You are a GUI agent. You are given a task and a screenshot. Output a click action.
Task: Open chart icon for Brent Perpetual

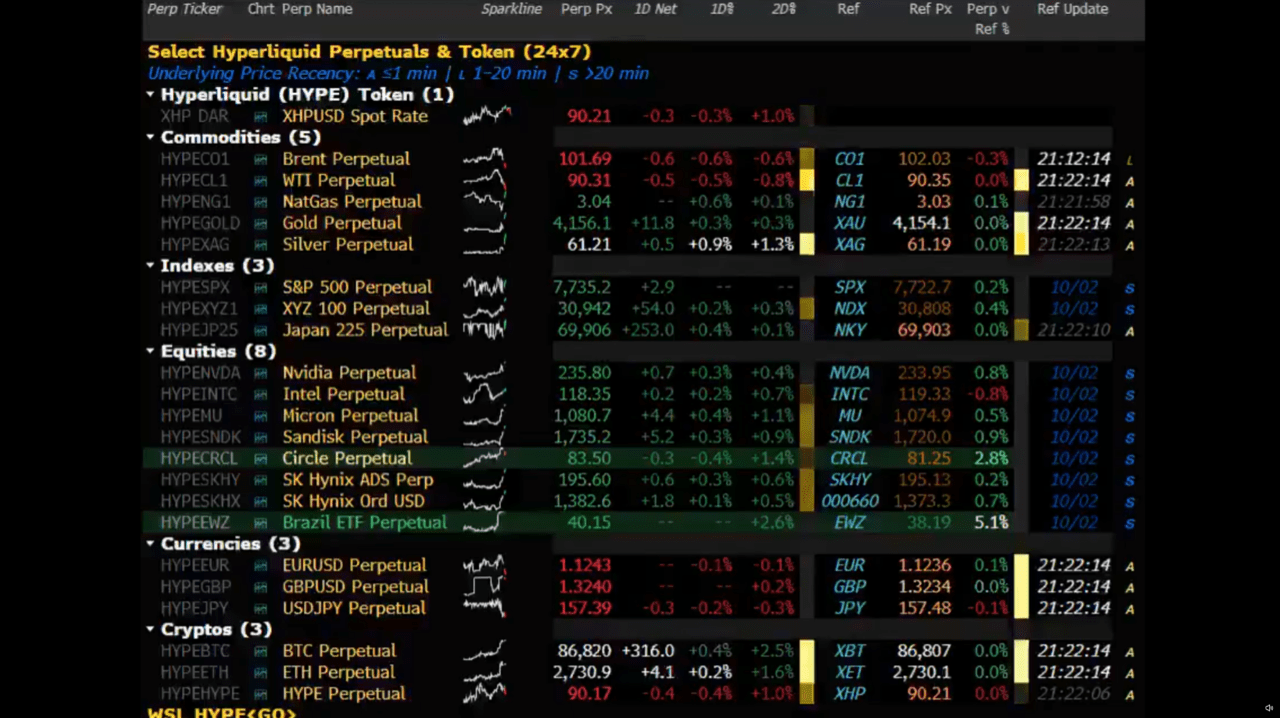point(260,159)
